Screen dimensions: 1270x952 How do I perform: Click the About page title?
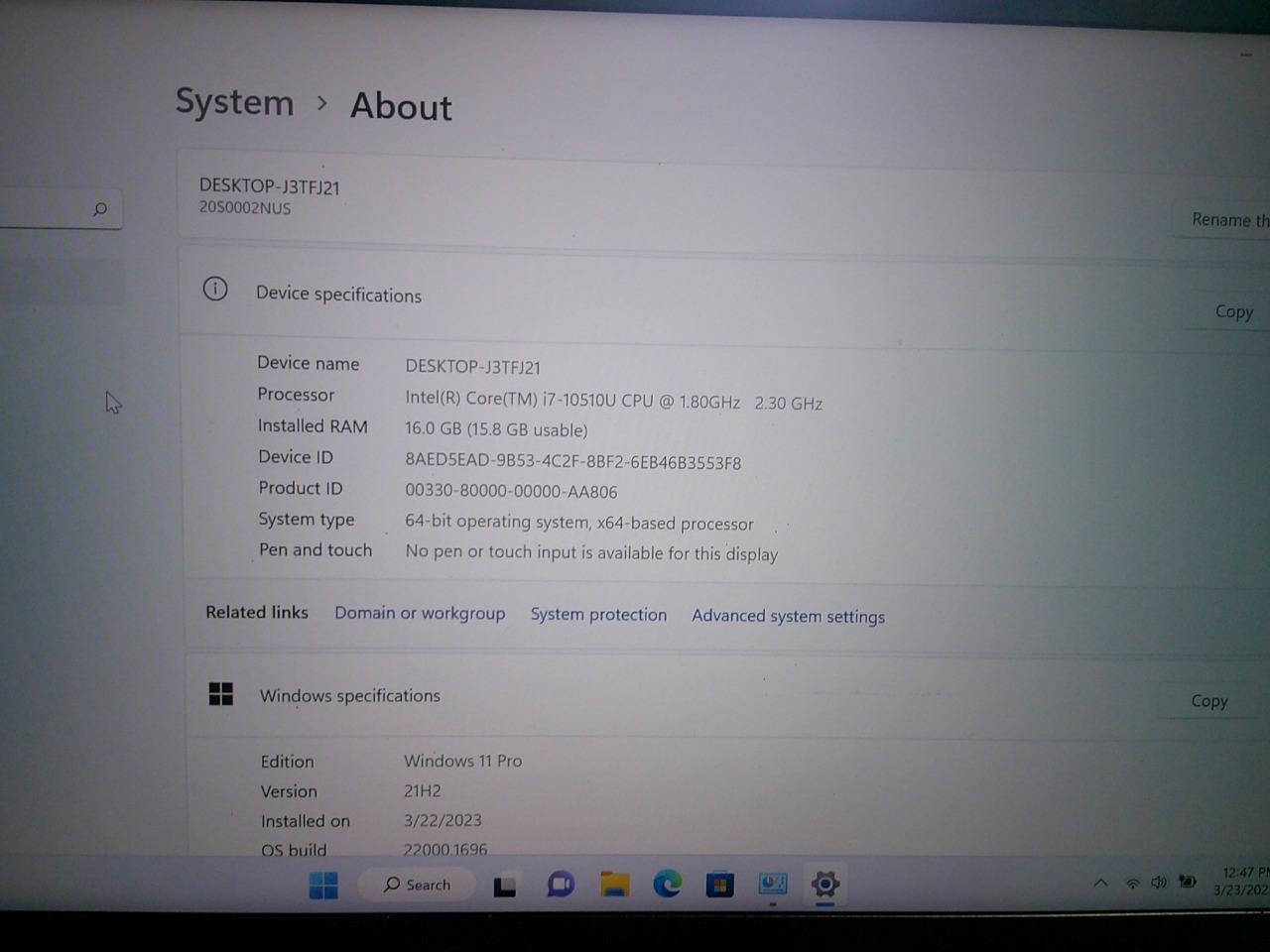[401, 106]
